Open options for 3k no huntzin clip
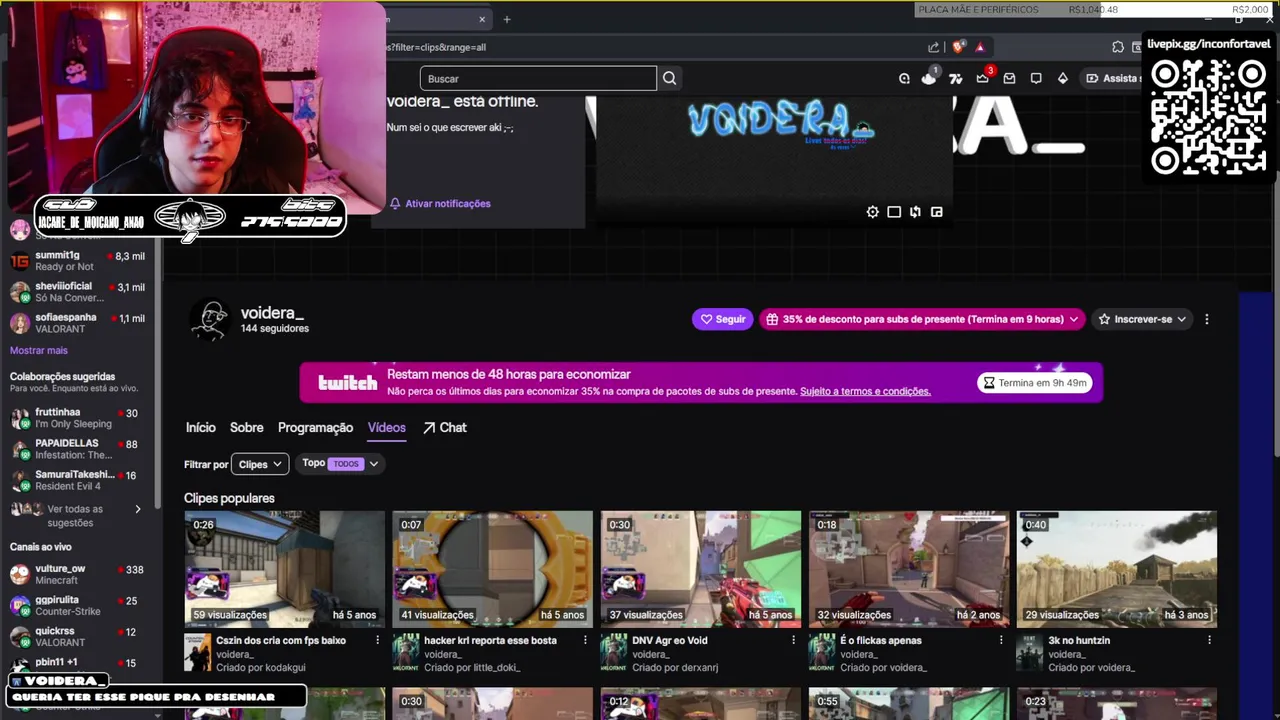The image size is (1280, 720). (x=1209, y=640)
